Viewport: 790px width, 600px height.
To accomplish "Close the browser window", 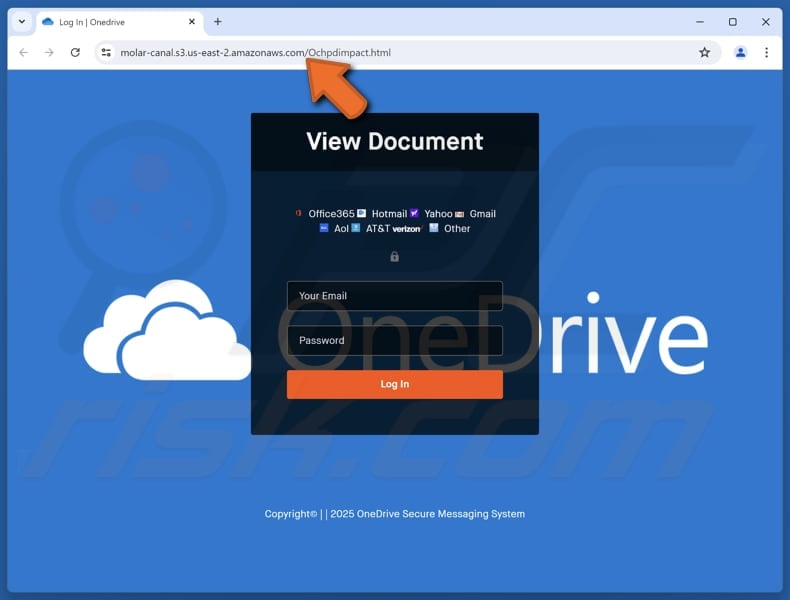I will point(765,22).
